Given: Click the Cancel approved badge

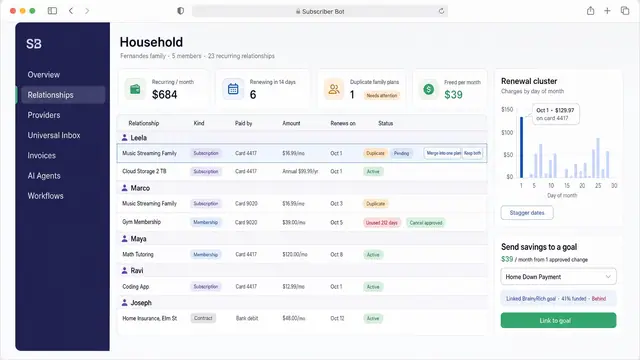Looking at the screenshot, I should point(426,222).
